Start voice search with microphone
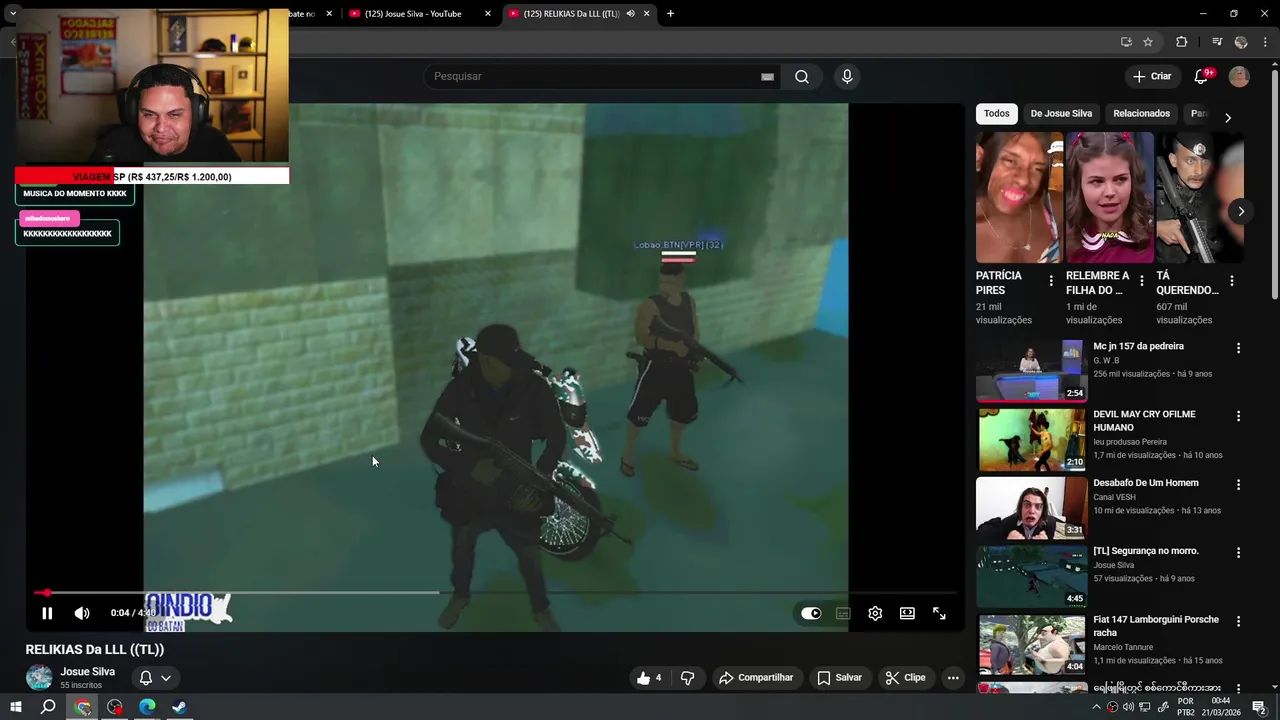This screenshot has height=720, width=1280. tap(847, 77)
